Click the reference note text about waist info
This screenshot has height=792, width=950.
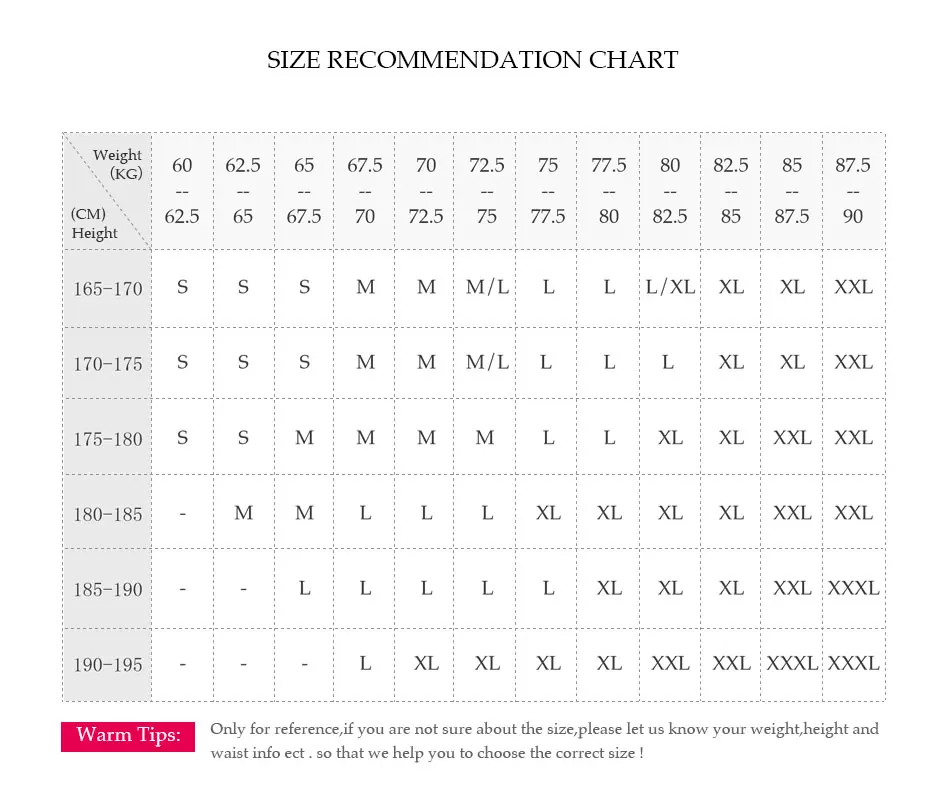pyautogui.click(x=545, y=740)
